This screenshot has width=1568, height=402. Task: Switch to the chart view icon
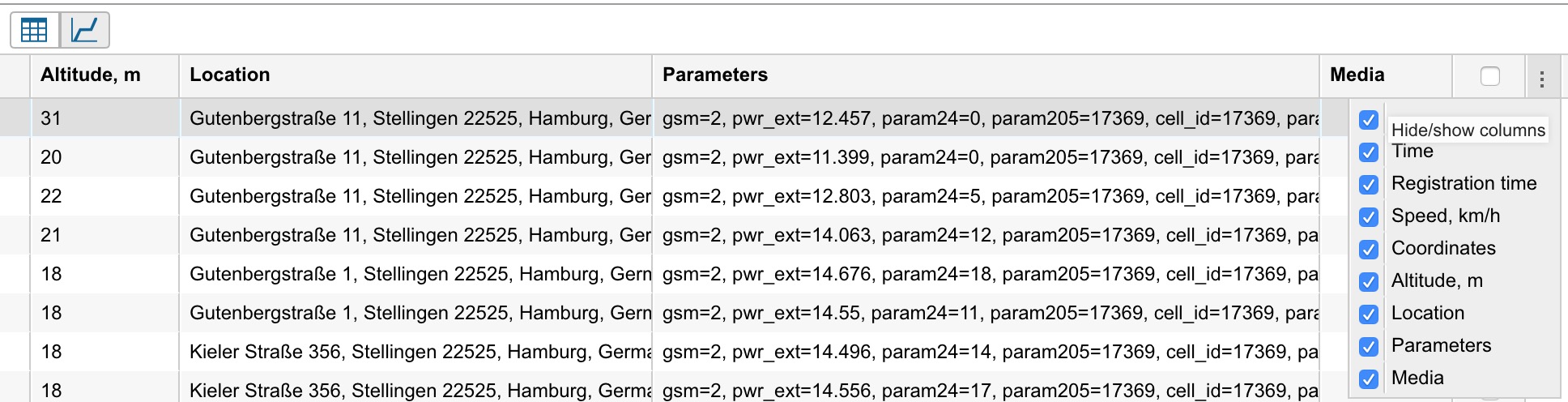pos(85,31)
